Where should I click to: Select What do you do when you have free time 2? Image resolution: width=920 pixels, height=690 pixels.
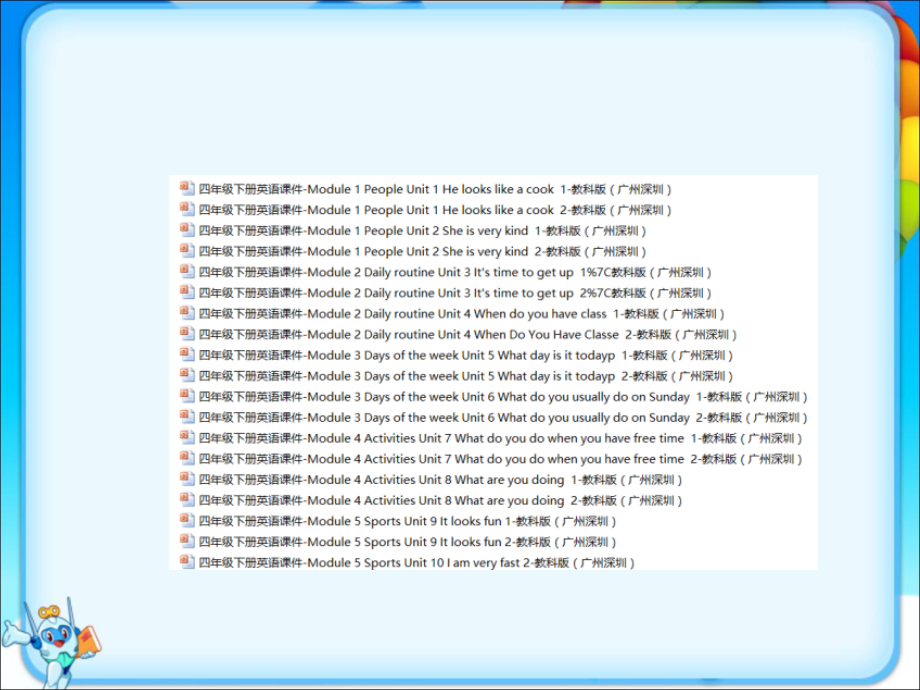(500, 459)
